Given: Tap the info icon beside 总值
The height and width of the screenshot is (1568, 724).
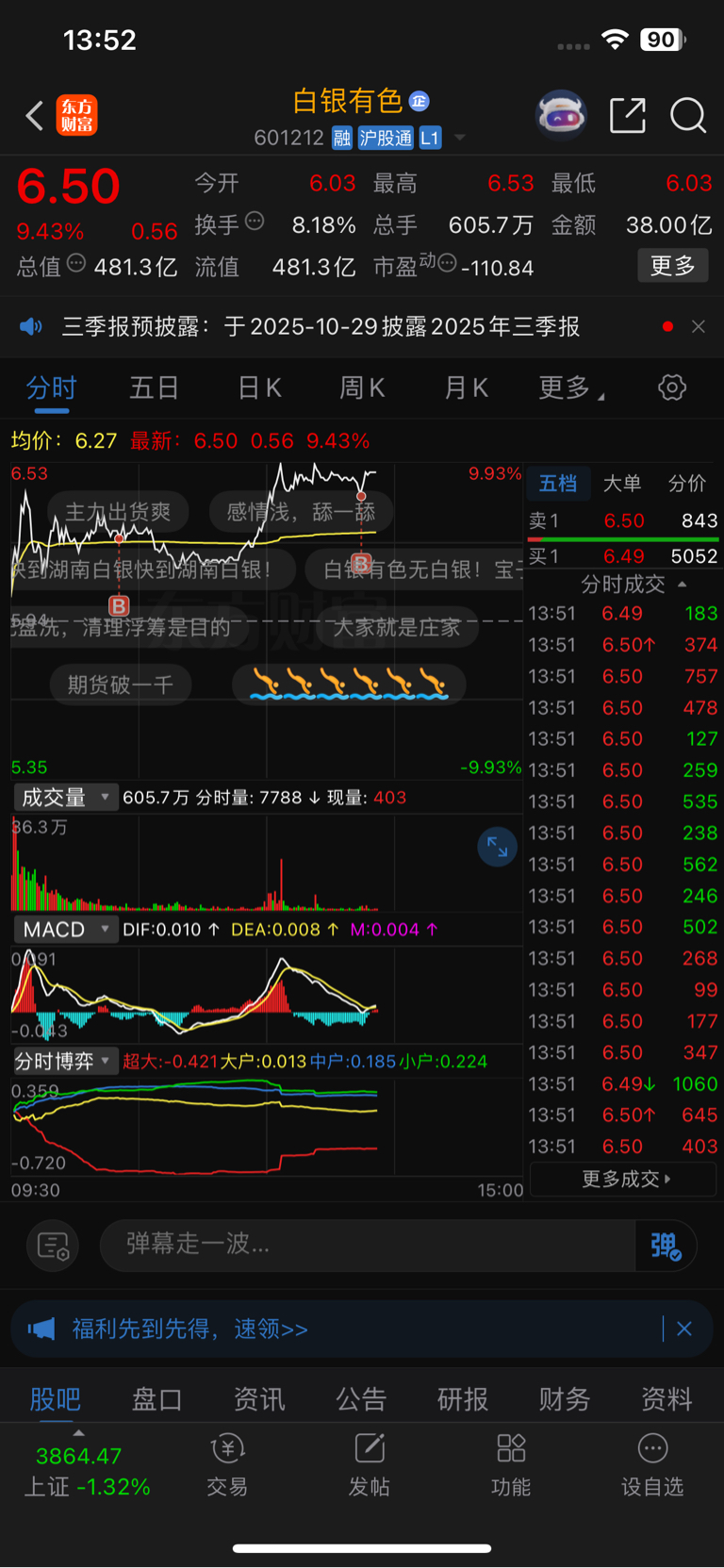Looking at the screenshot, I should (76, 263).
